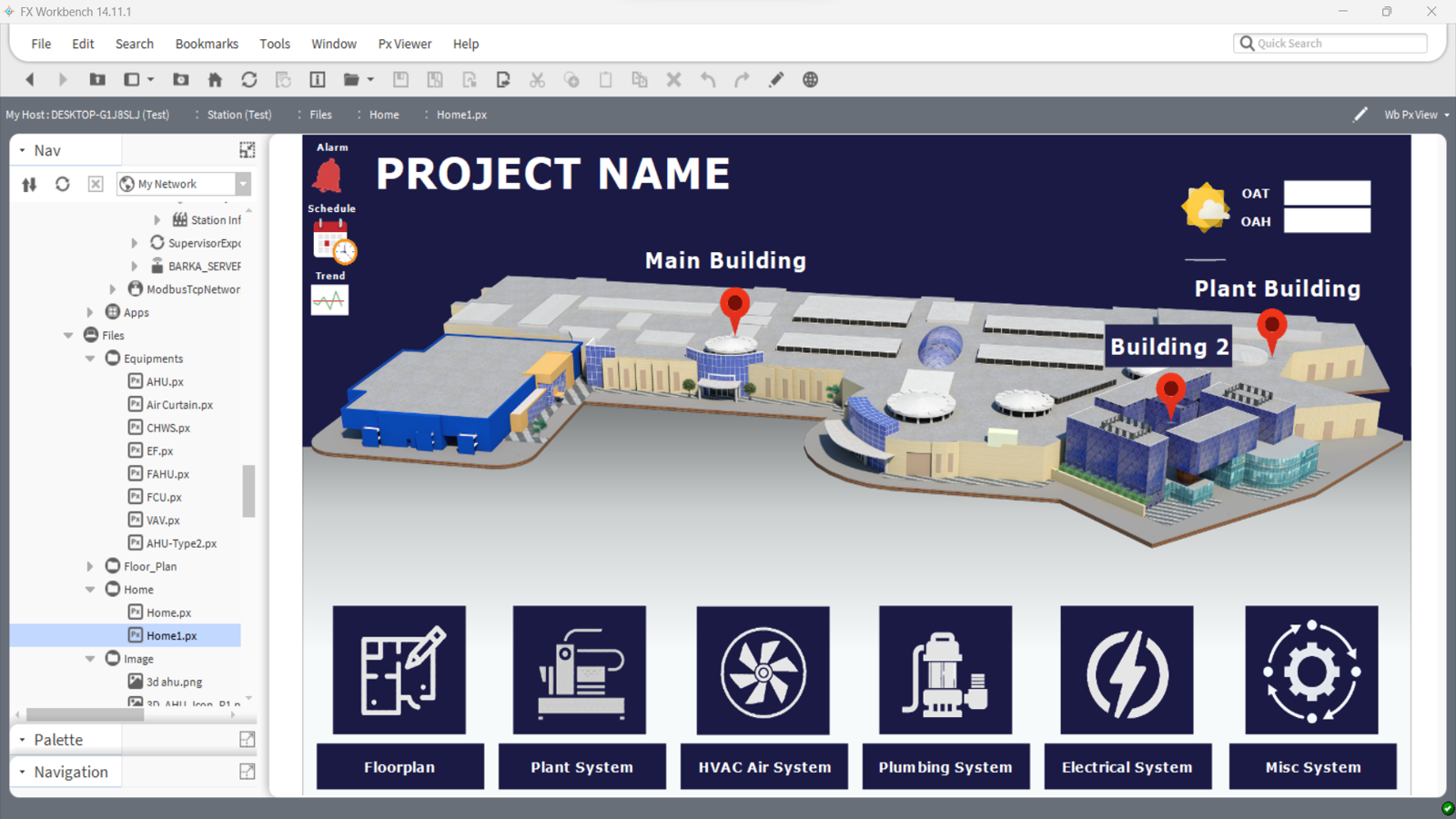Click the Misc System button
This screenshot has height=819, width=1456.
(1312, 767)
